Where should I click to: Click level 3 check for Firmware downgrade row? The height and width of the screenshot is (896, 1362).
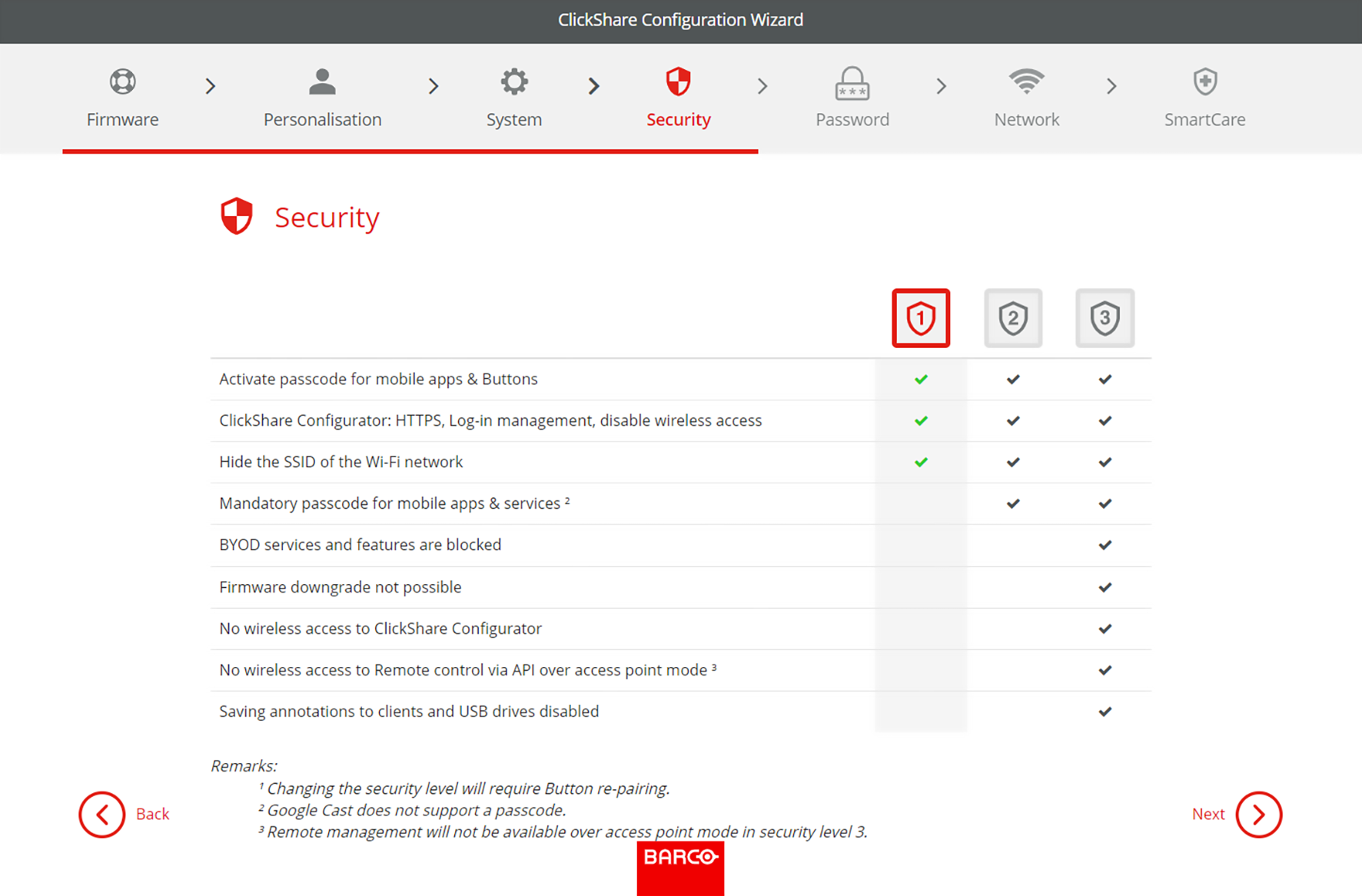coord(1105,587)
